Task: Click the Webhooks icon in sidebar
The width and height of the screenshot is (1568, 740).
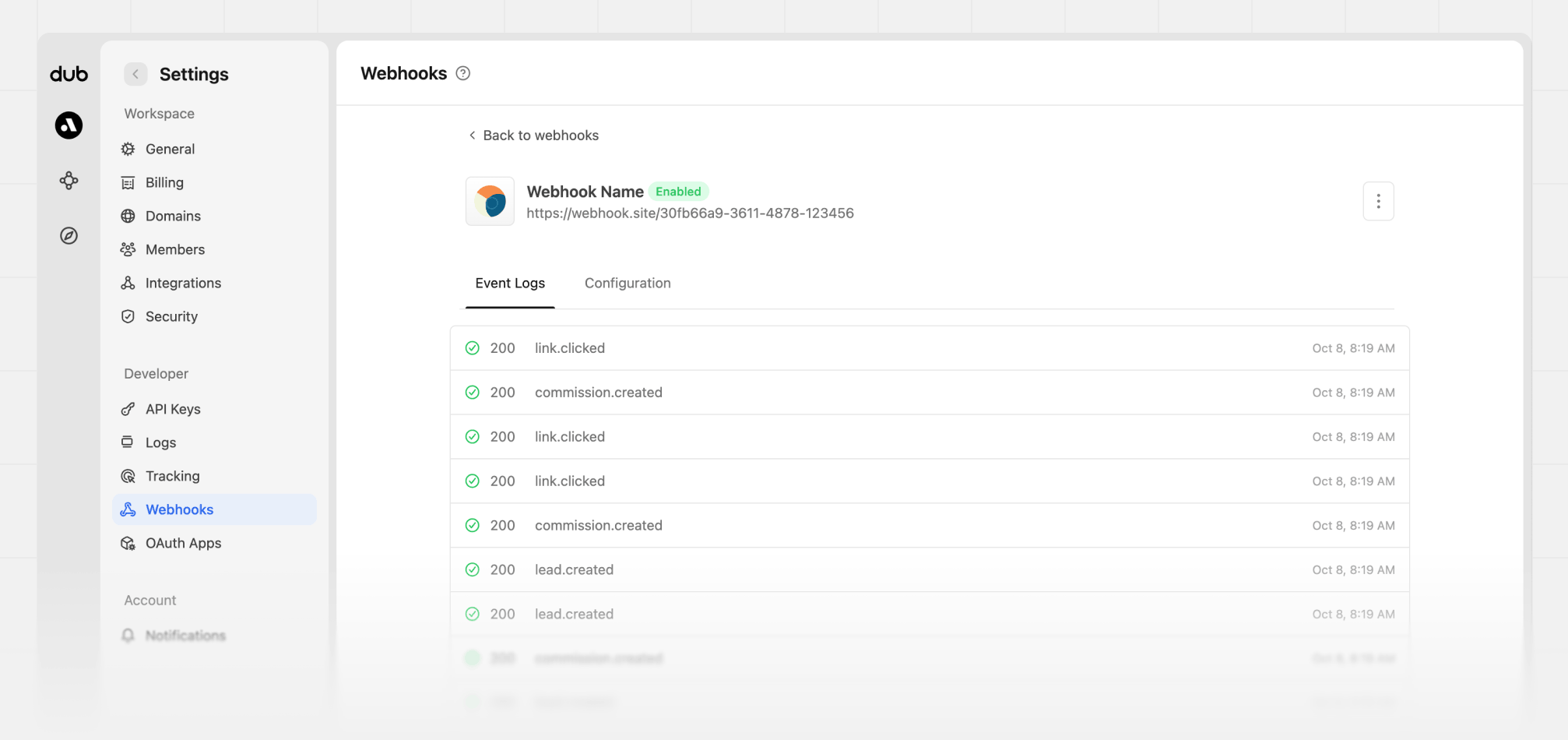Action: (128, 509)
